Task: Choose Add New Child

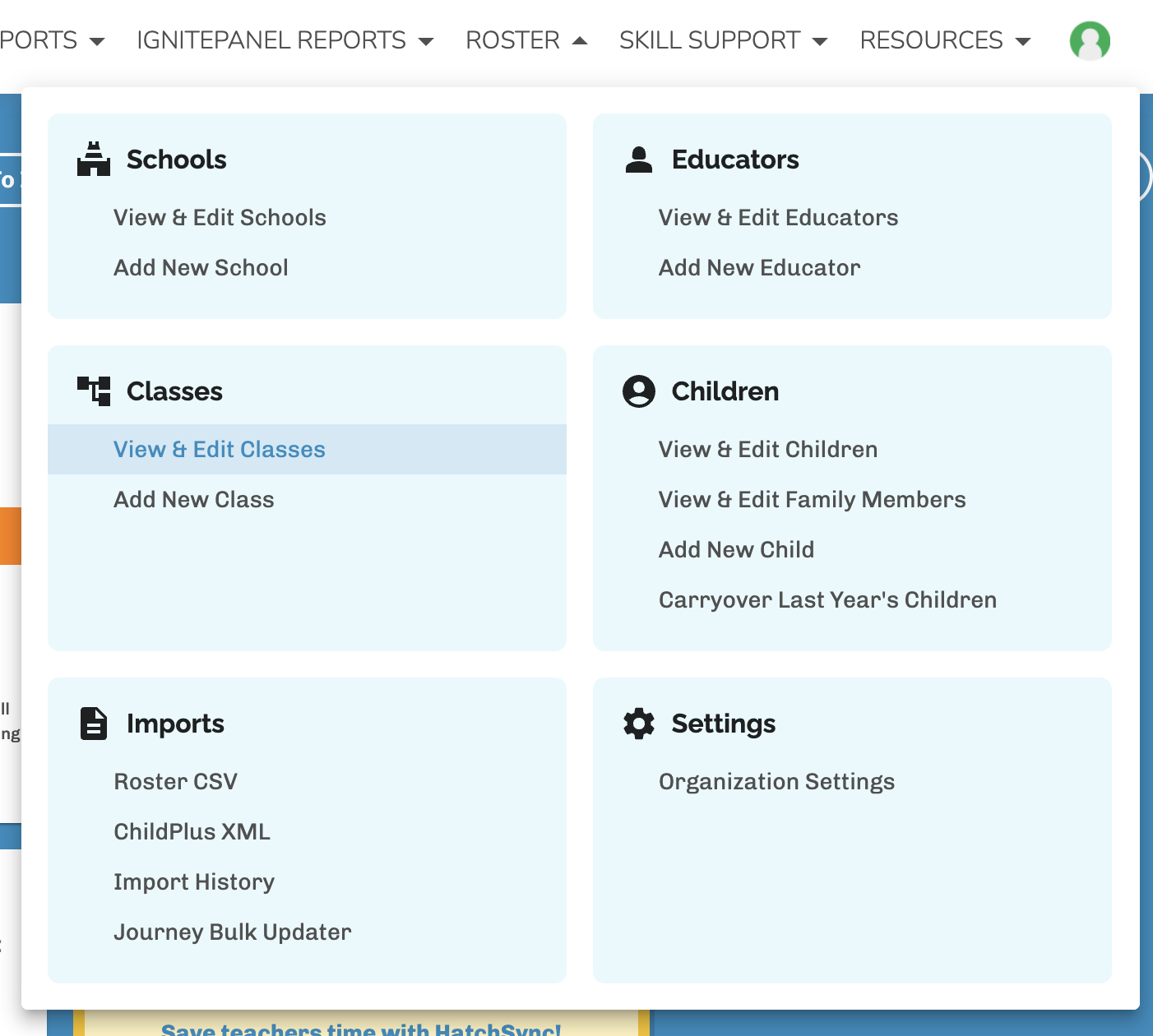Action: tap(736, 550)
